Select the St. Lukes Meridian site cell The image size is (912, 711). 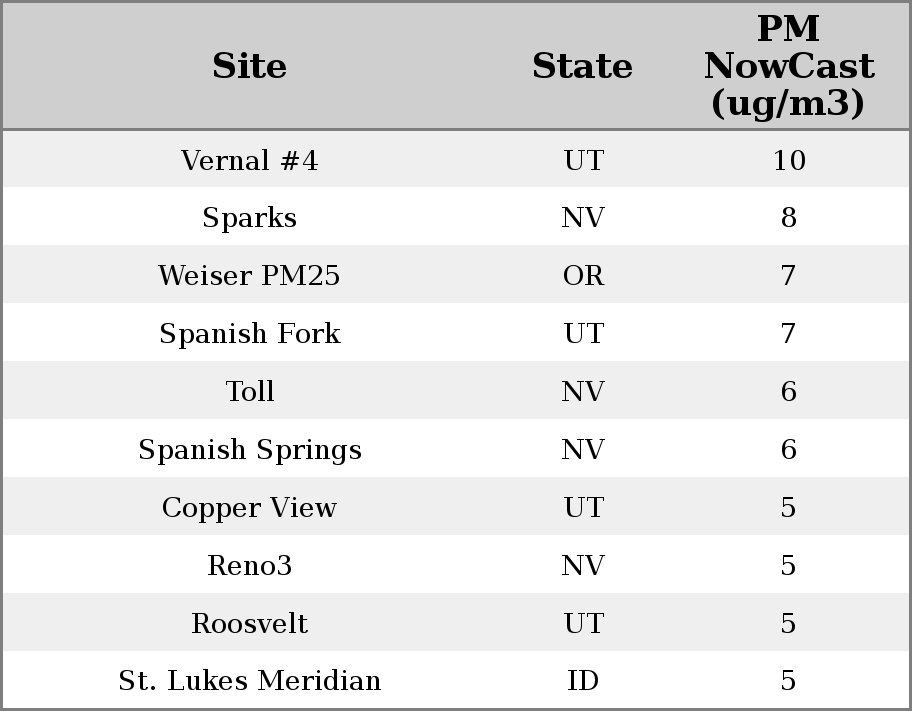(x=249, y=681)
